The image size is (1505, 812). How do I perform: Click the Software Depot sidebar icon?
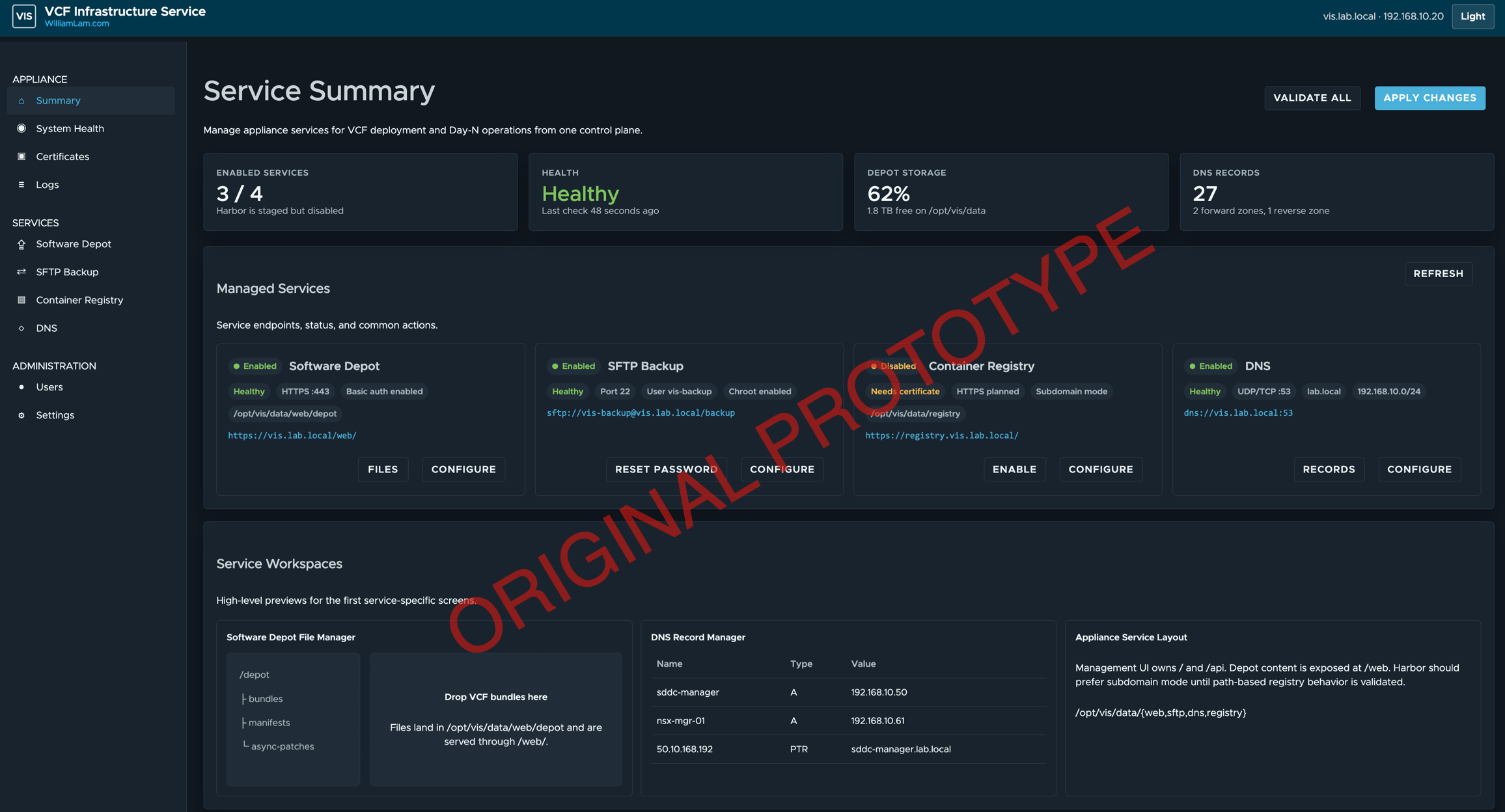click(21, 244)
